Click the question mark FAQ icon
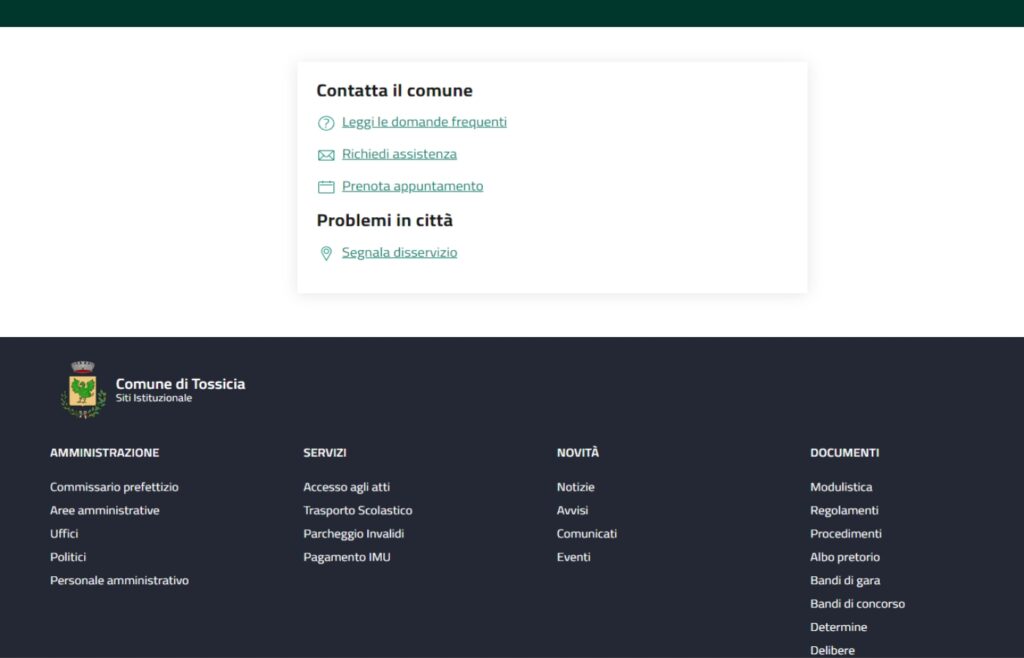 click(x=326, y=123)
